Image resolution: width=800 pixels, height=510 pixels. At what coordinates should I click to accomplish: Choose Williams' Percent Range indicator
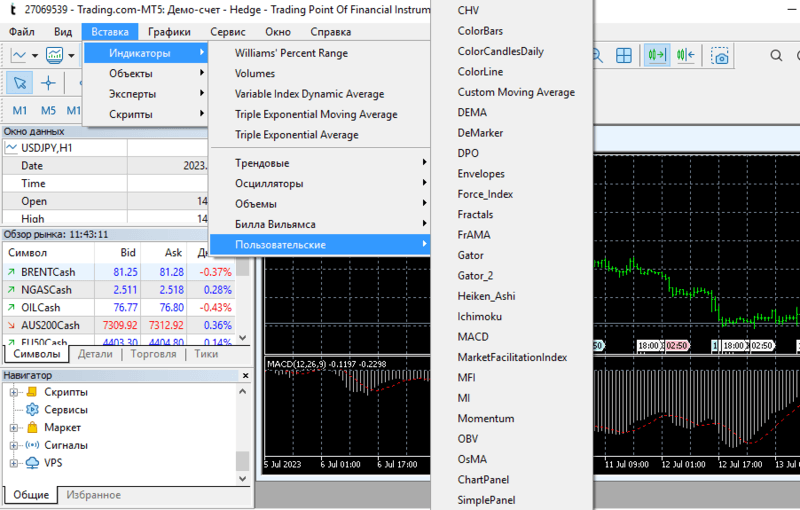pos(320,53)
